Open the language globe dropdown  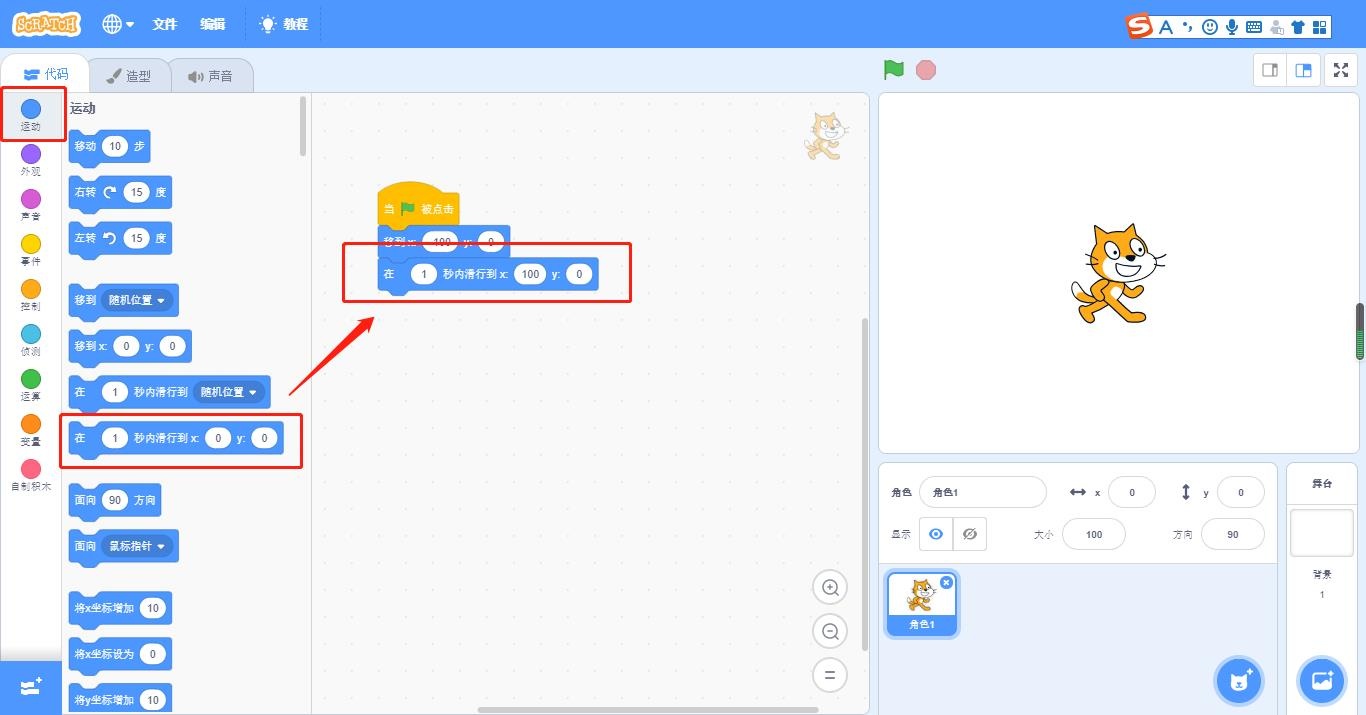(118, 24)
